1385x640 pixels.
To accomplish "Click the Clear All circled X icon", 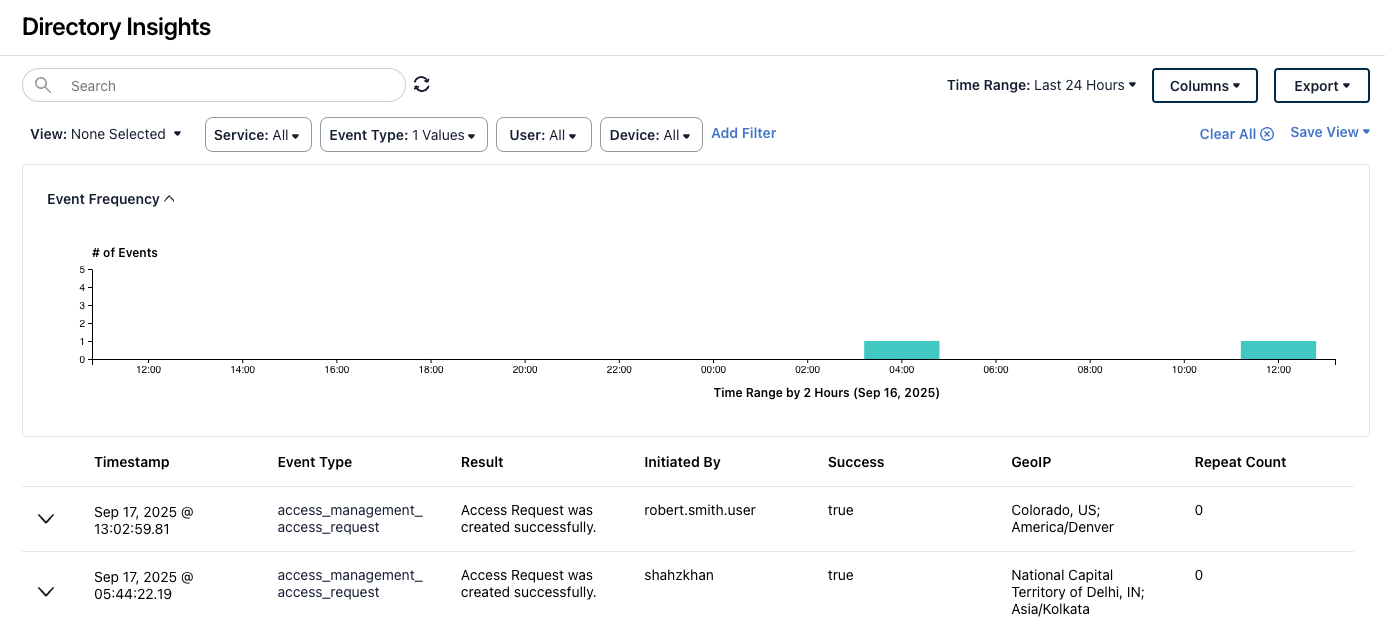I will pos(1267,133).
